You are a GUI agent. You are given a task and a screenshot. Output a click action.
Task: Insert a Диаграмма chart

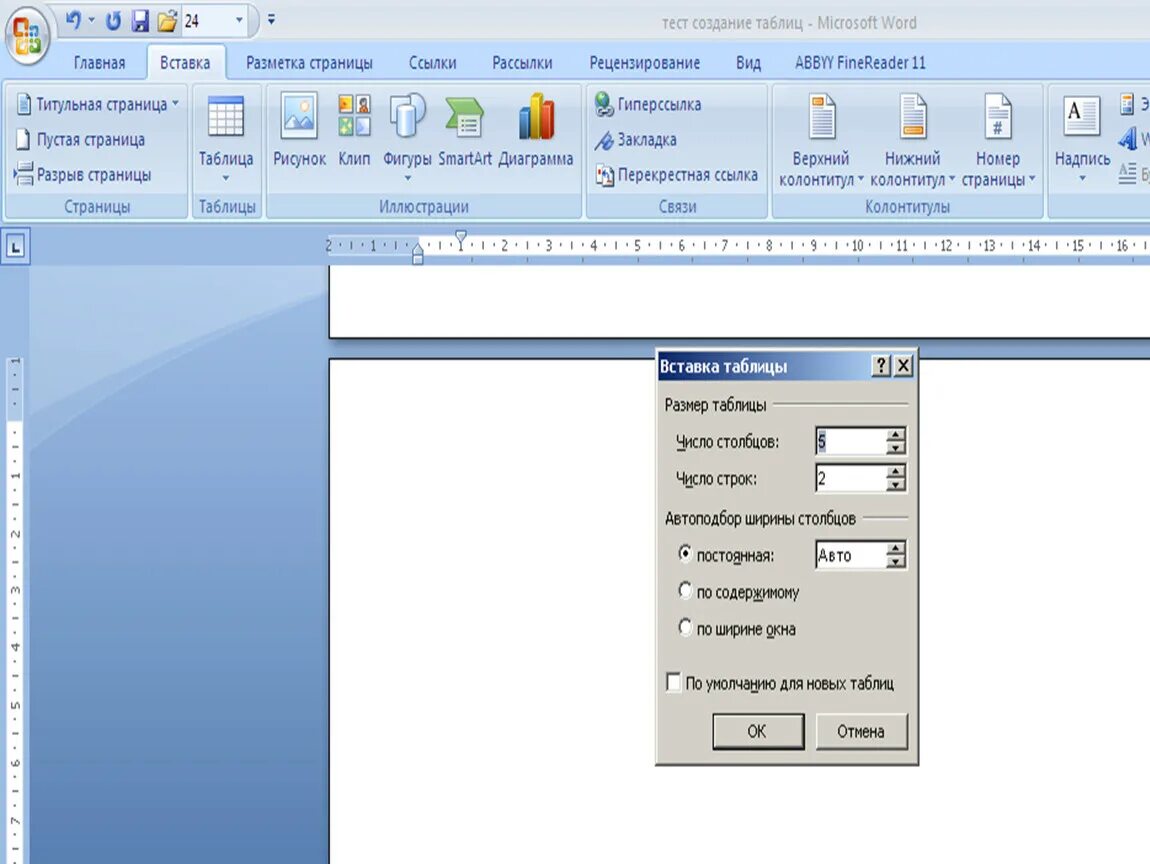(x=536, y=129)
